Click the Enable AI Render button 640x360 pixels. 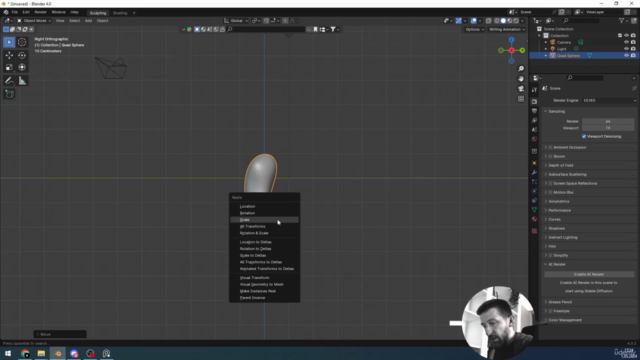pyautogui.click(x=589, y=274)
